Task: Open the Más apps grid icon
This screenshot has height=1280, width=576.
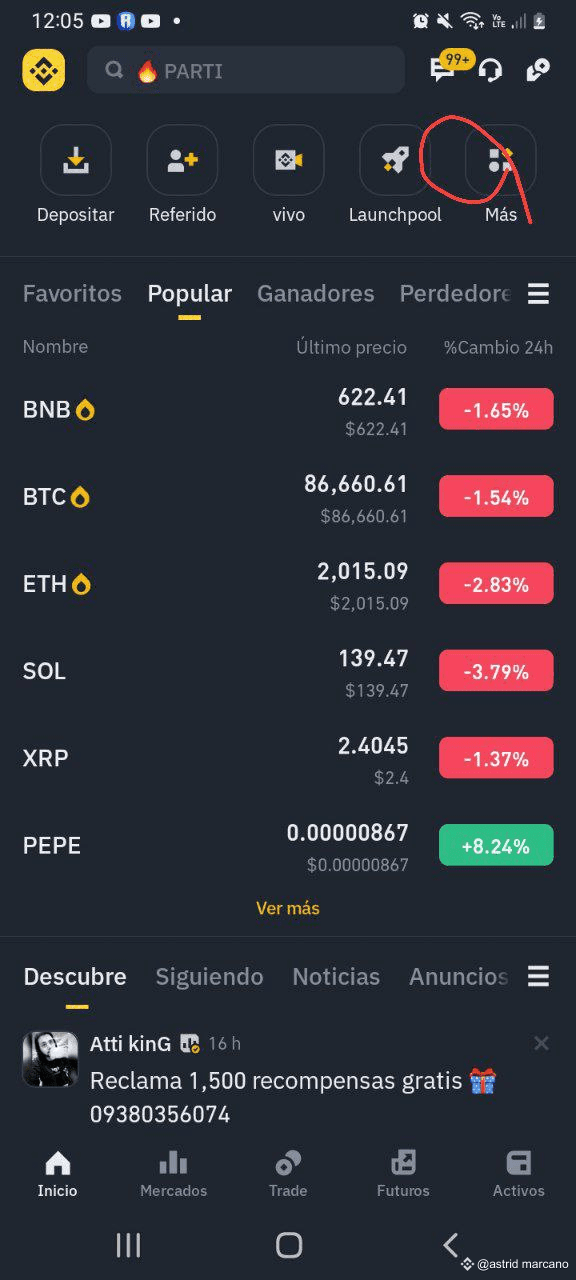Action: coord(501,160)
